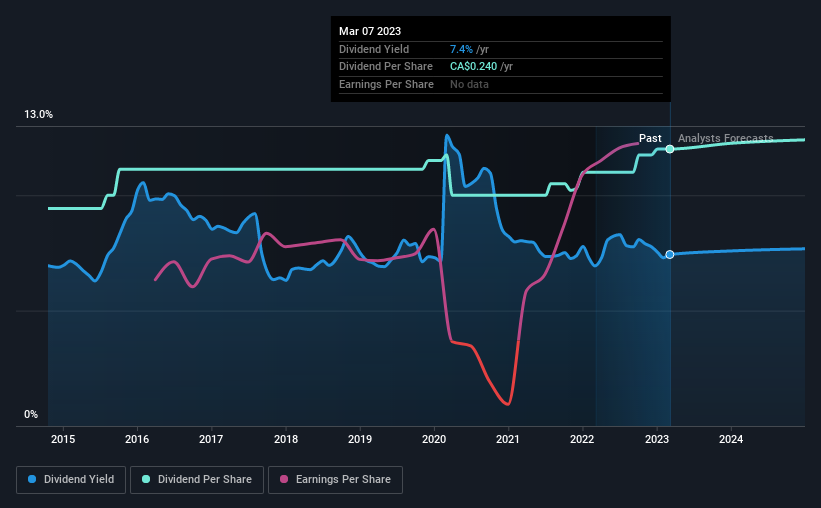Click the Mar 07 2023 tooltip date

[x=370, y=31]
